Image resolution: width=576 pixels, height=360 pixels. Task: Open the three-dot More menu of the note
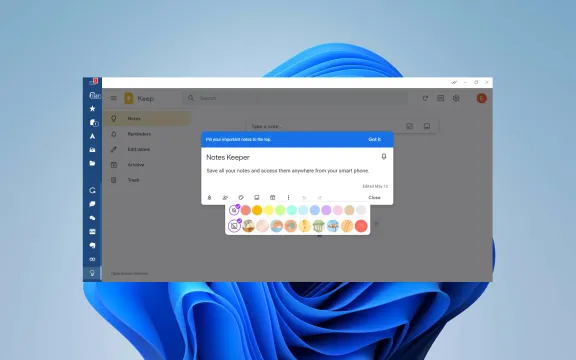pyautogui.click(x=288, y=198)
